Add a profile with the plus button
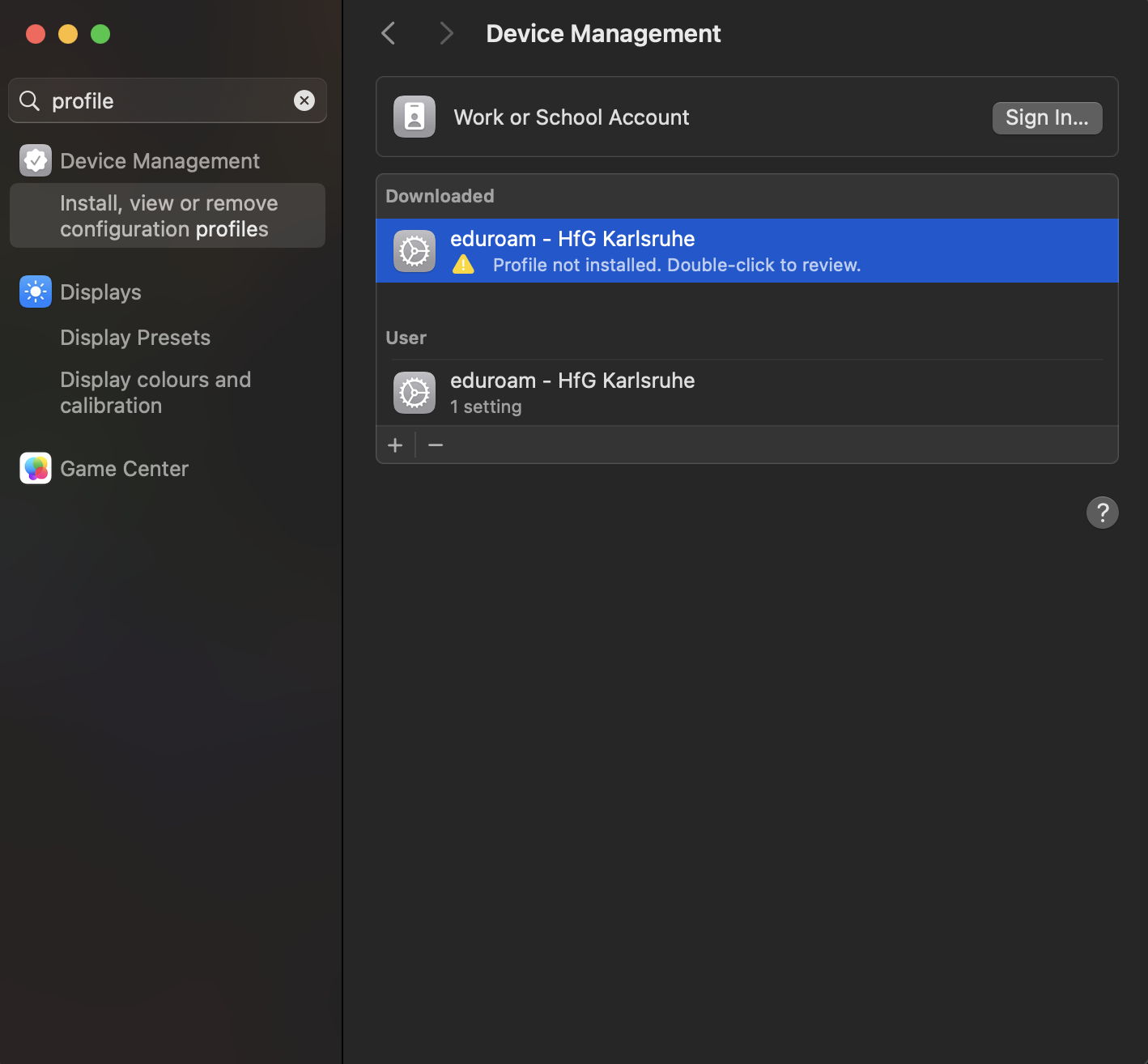This screenshot has height=1064, width=1148. (395, 445)
